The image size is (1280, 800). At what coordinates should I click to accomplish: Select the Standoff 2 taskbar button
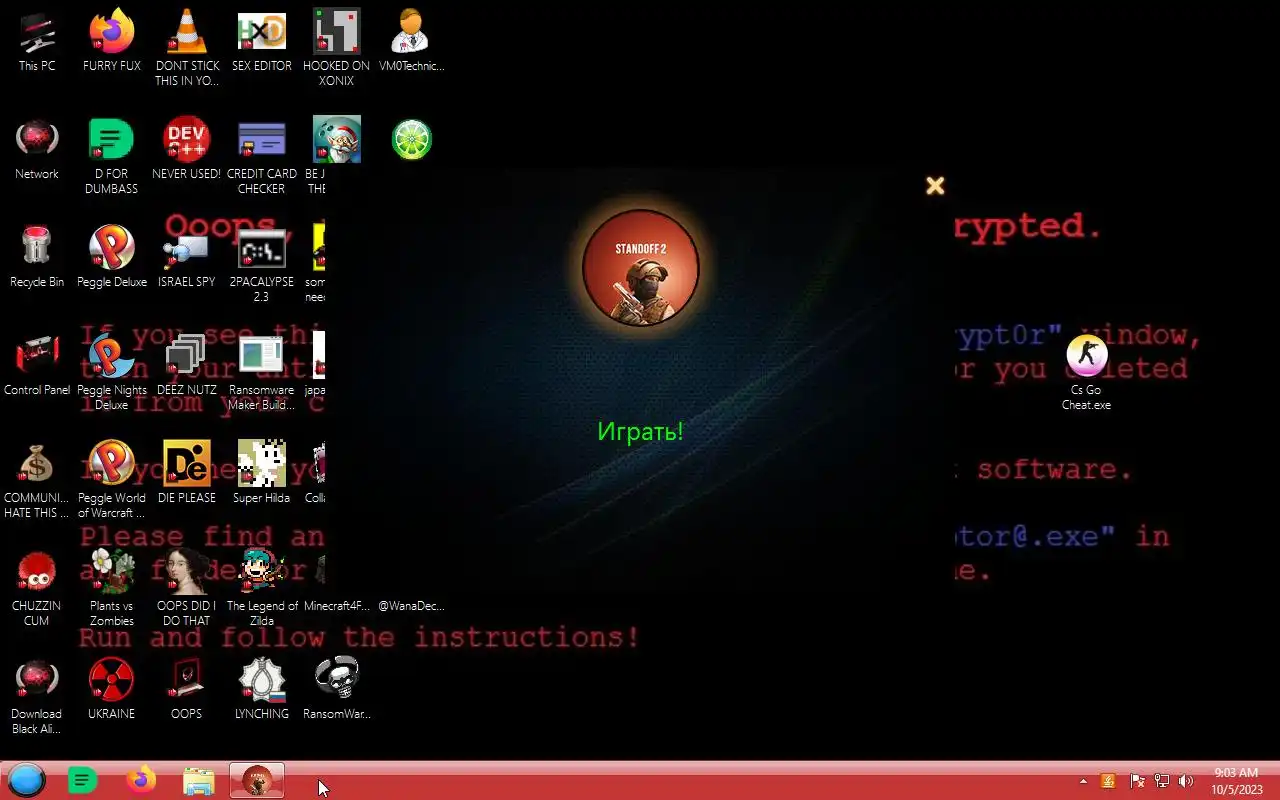[x=257, y=780]
